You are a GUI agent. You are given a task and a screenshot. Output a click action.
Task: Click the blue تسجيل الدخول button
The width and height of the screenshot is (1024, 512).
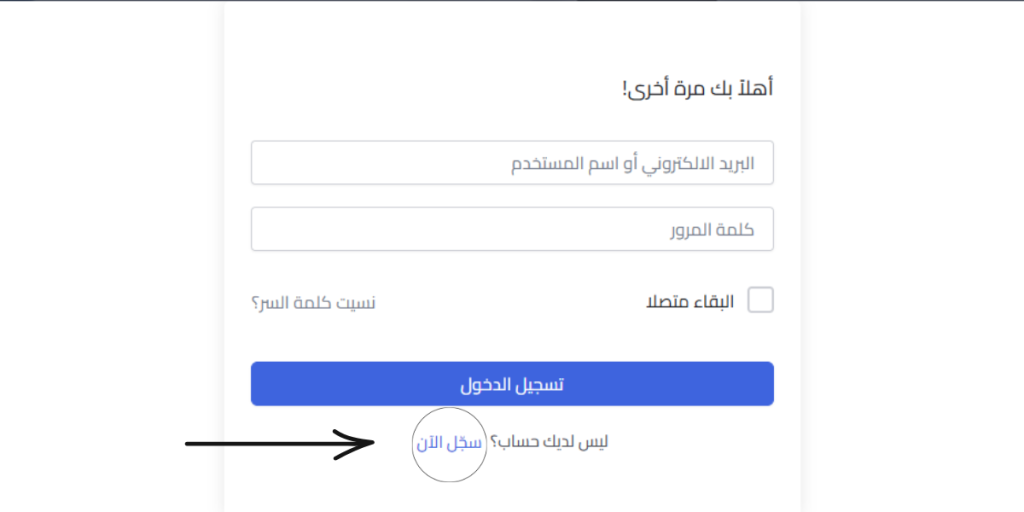(x=512, y=384)
